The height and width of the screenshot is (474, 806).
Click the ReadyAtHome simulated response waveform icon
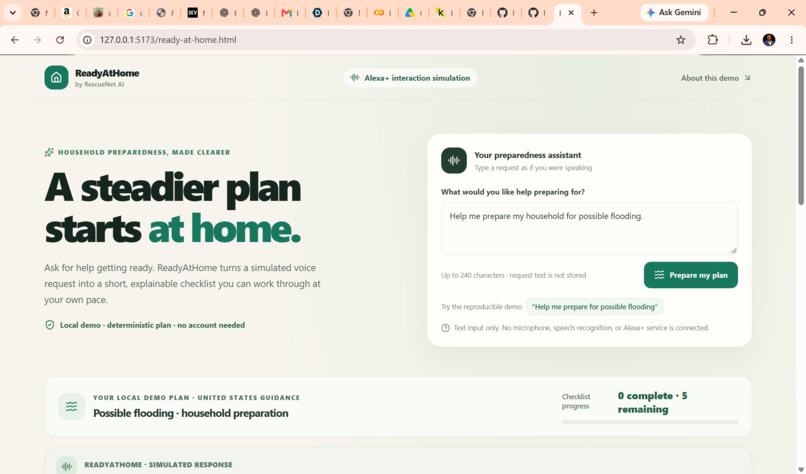tap(67, 466)
